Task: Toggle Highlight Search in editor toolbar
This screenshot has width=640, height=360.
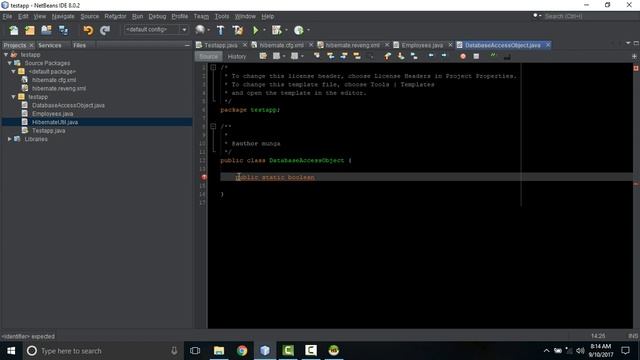Action: pos(357,56)
